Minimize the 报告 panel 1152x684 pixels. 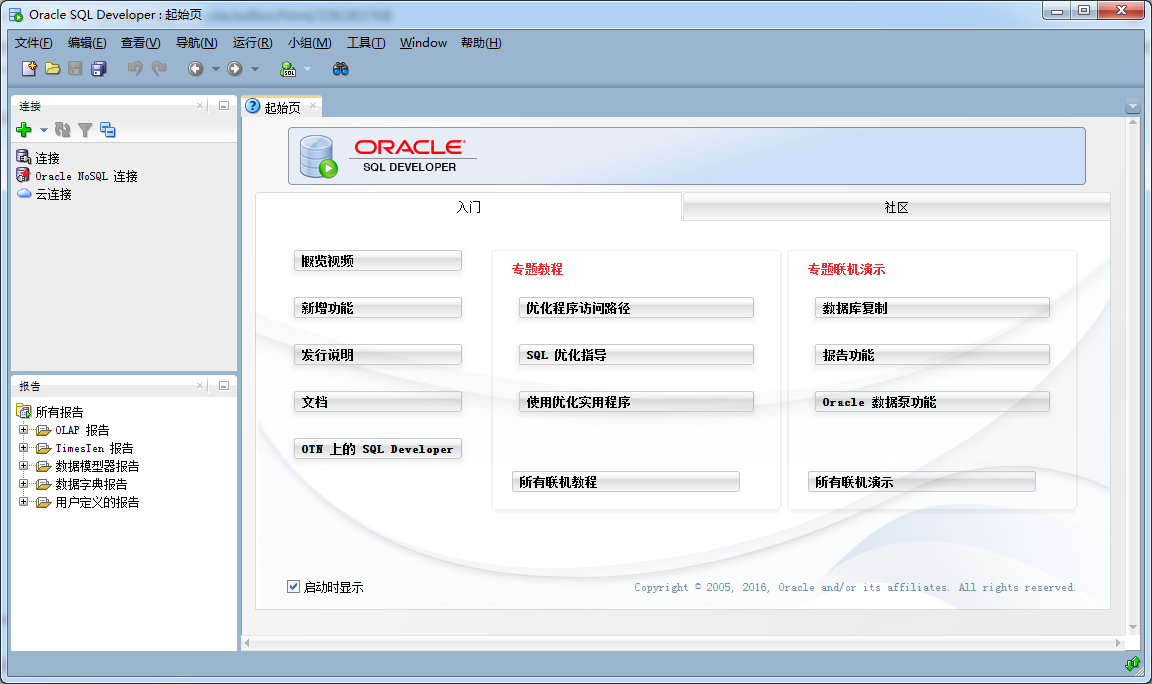[224, 386]
